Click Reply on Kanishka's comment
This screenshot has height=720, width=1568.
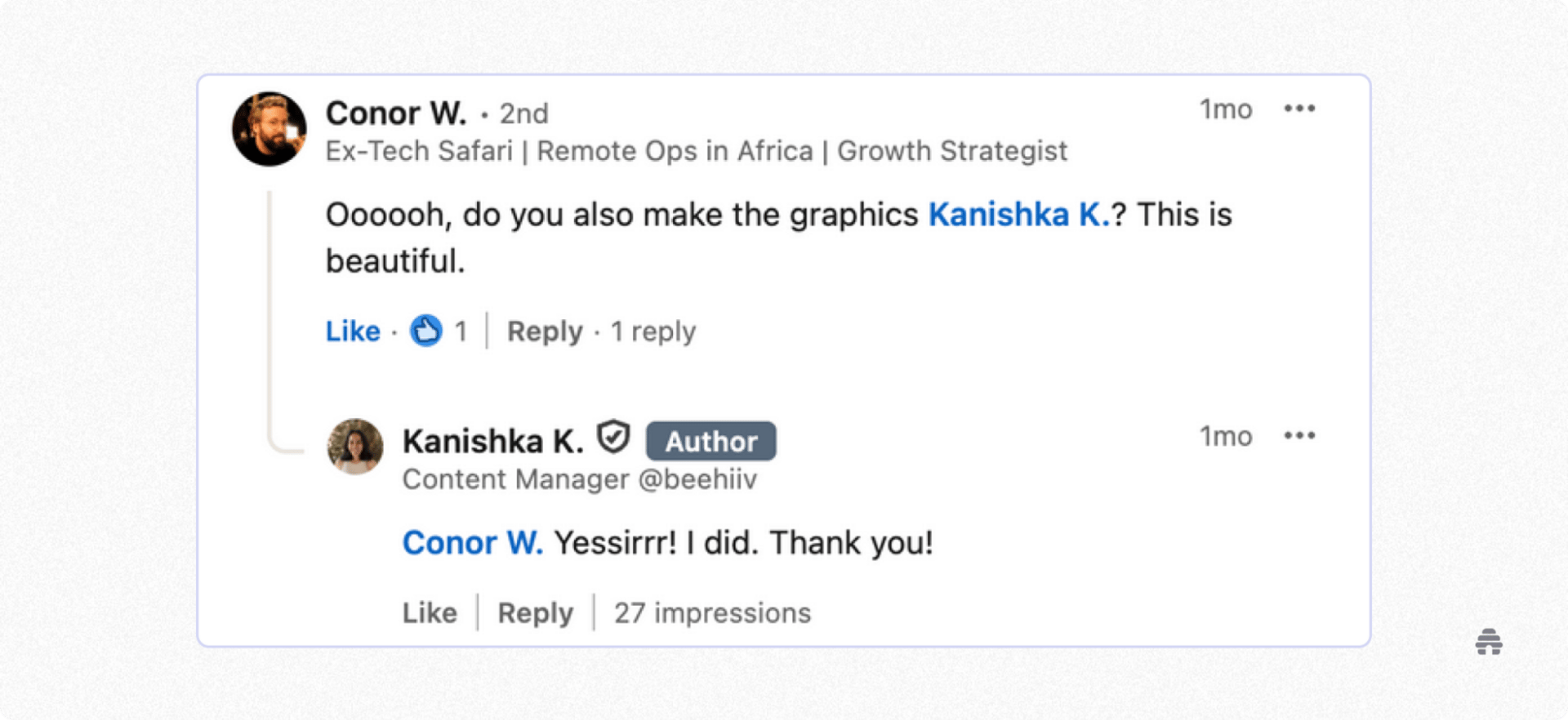(534, 612)
